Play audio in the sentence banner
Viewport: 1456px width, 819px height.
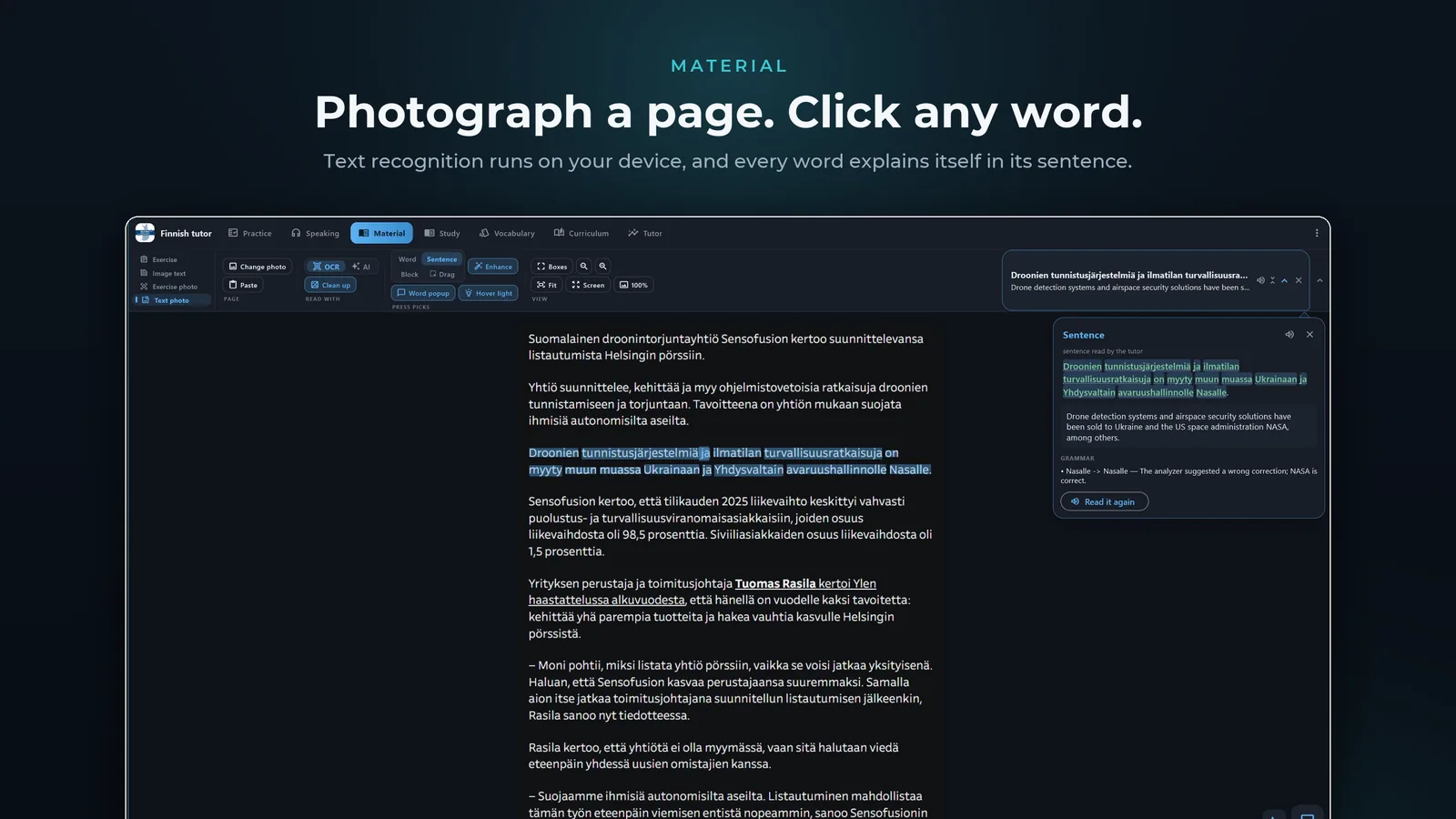(1260, 280)
